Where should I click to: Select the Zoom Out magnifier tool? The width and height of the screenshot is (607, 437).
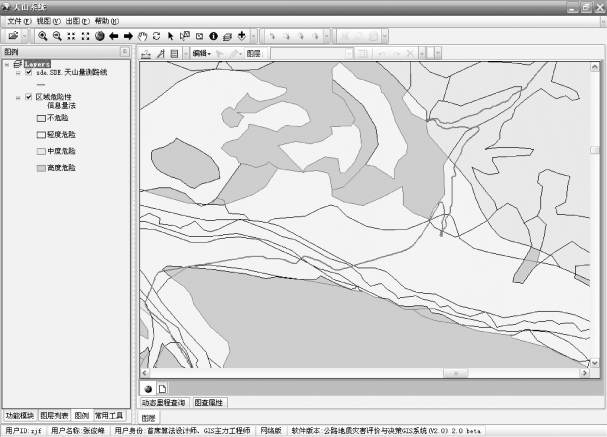[57, 36]
